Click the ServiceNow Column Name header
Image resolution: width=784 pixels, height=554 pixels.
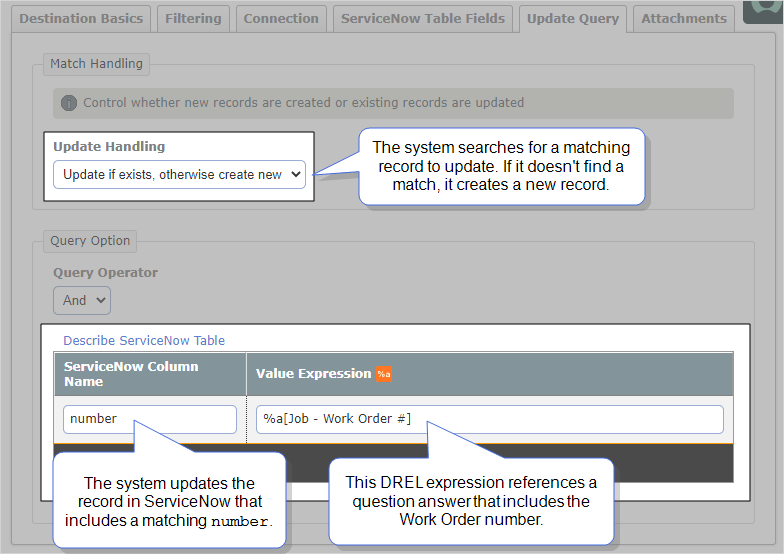pos(150,374)
